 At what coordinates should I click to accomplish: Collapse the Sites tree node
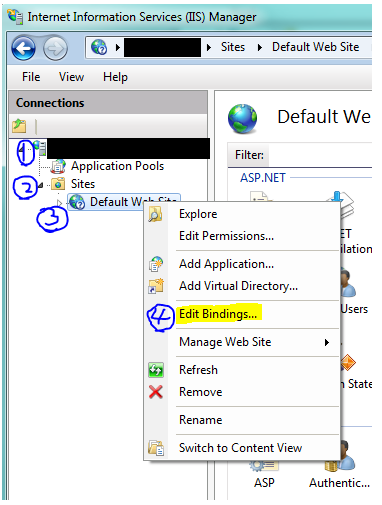(x=40, y=185)
